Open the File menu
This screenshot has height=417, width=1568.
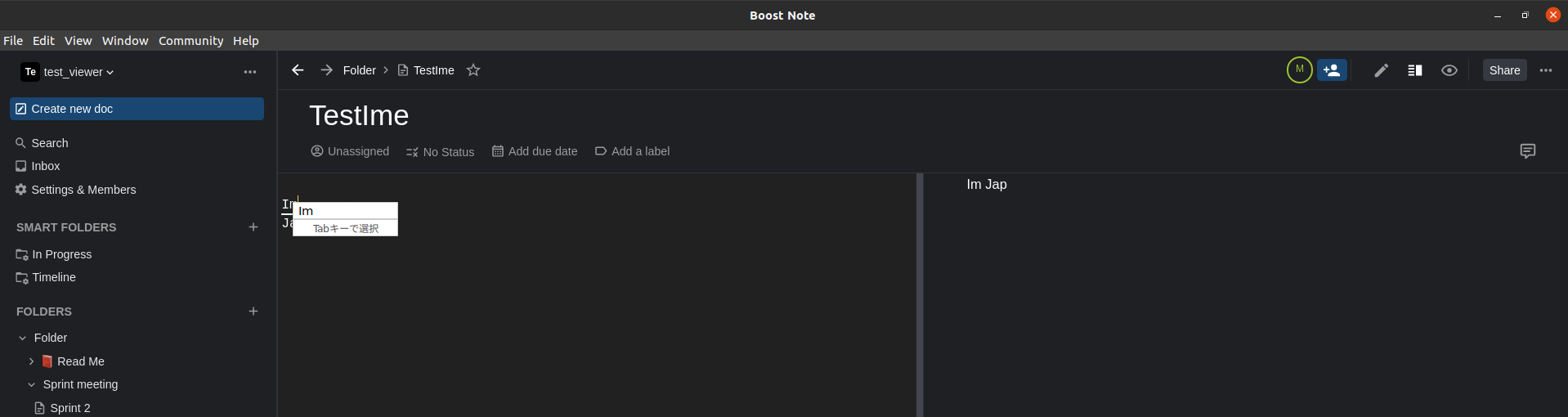(13, 41)
